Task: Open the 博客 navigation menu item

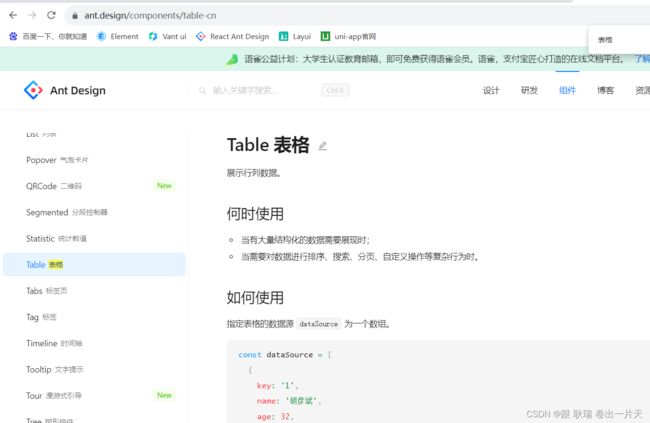Action: click(x=606, y=90)
